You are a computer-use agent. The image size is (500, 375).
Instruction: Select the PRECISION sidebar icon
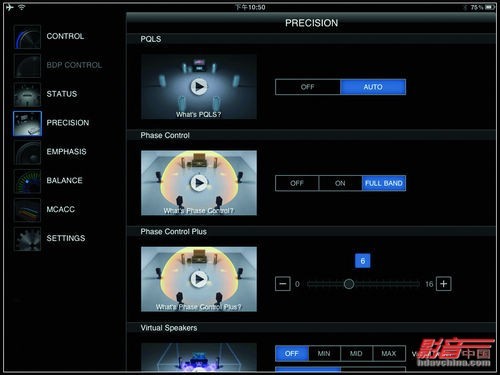pyautogui.click(x=27, y=123)
